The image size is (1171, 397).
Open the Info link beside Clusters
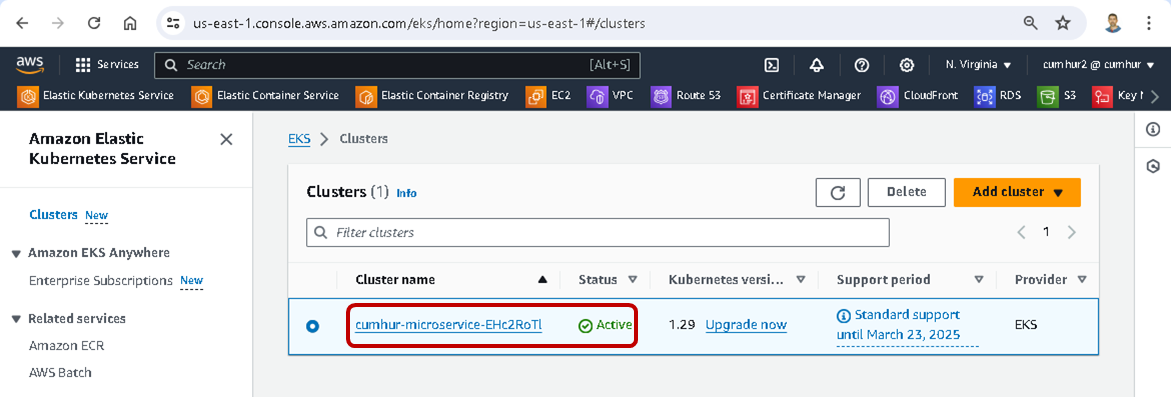point(406,193)
